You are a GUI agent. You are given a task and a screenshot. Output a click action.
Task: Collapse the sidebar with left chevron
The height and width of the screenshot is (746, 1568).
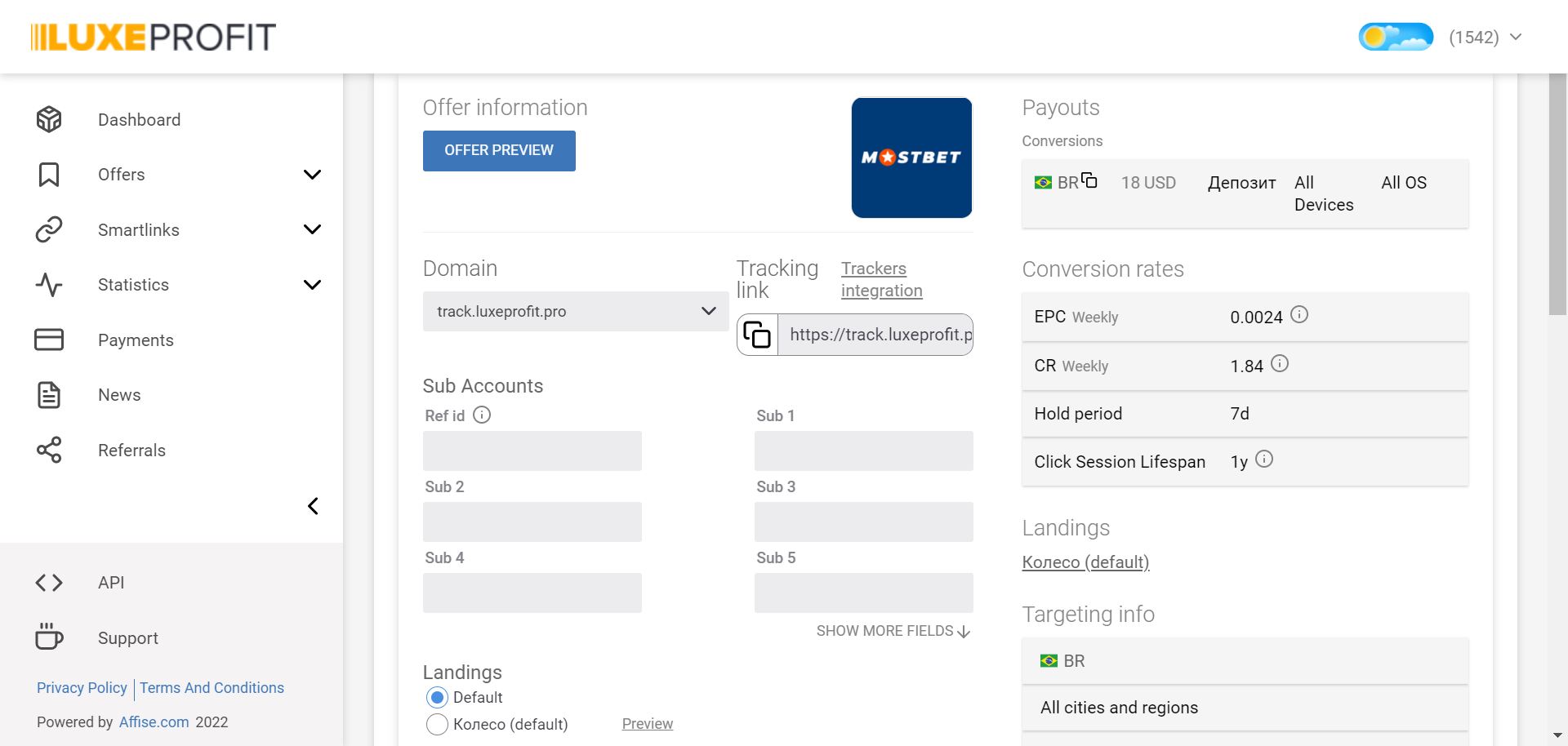[x=313, y=506]
